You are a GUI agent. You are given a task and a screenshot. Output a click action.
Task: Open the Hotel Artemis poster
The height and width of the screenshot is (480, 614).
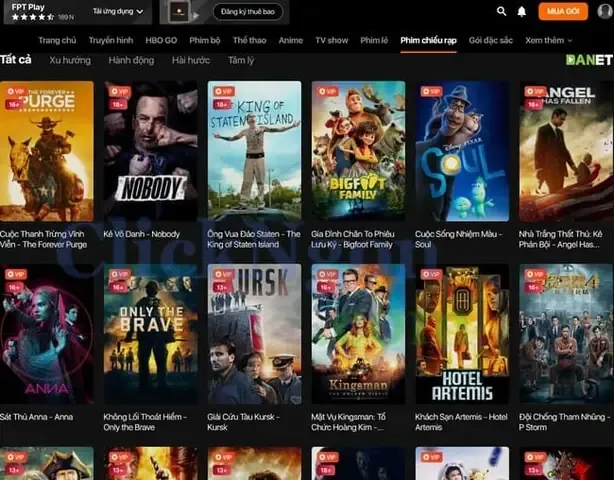pyautogui.click(x=462, y=334)
